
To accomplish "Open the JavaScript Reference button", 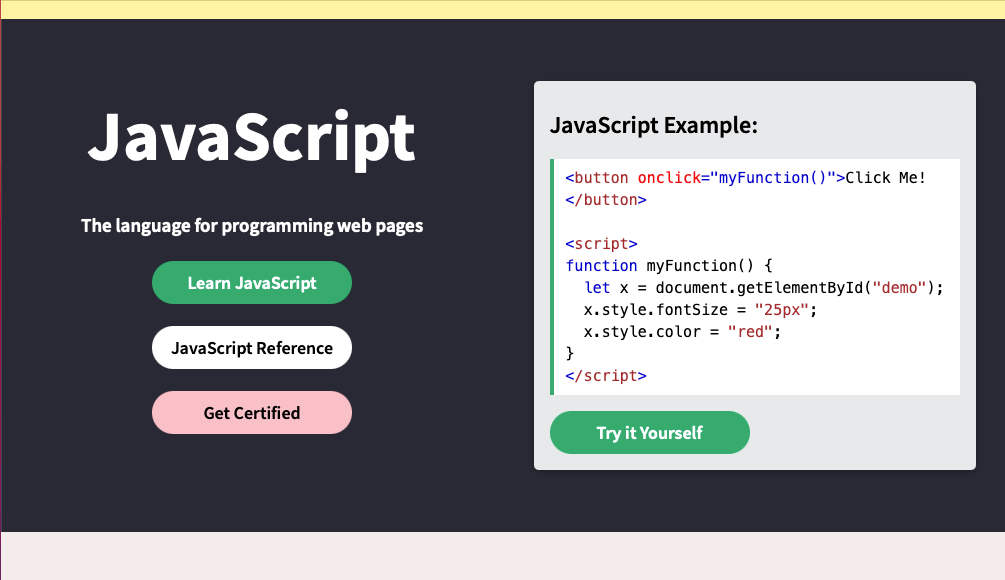I will pyautogui.click(x=252, y=348).
